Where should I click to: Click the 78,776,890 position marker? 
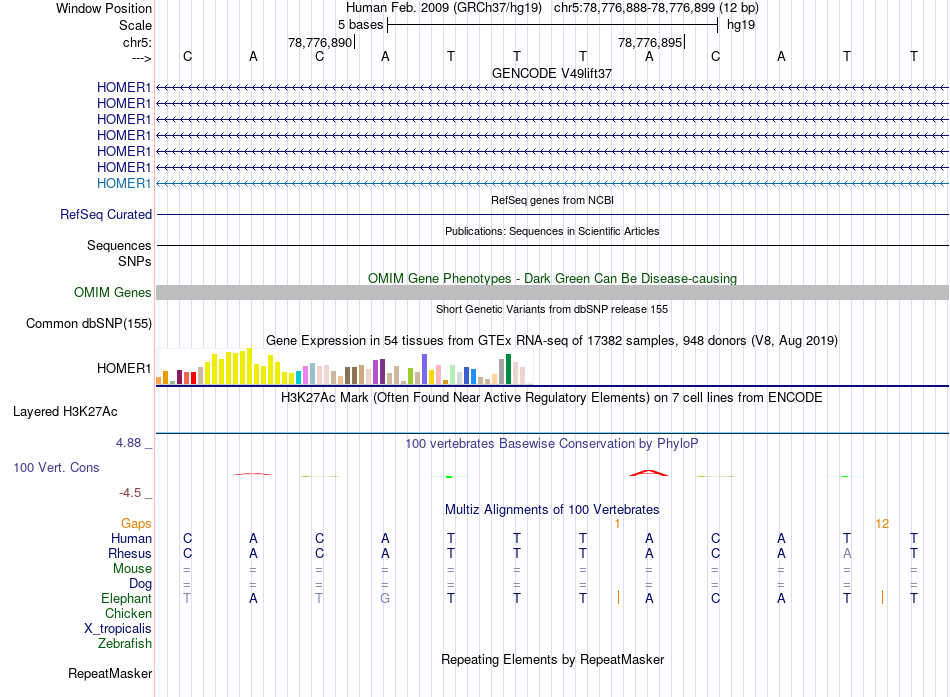pyautogui.click(x=320, y=42)
